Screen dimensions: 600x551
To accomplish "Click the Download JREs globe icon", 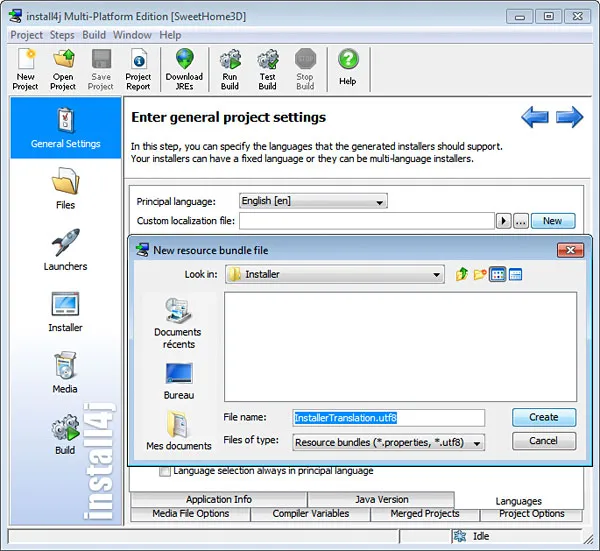I will tap(184, 69).
